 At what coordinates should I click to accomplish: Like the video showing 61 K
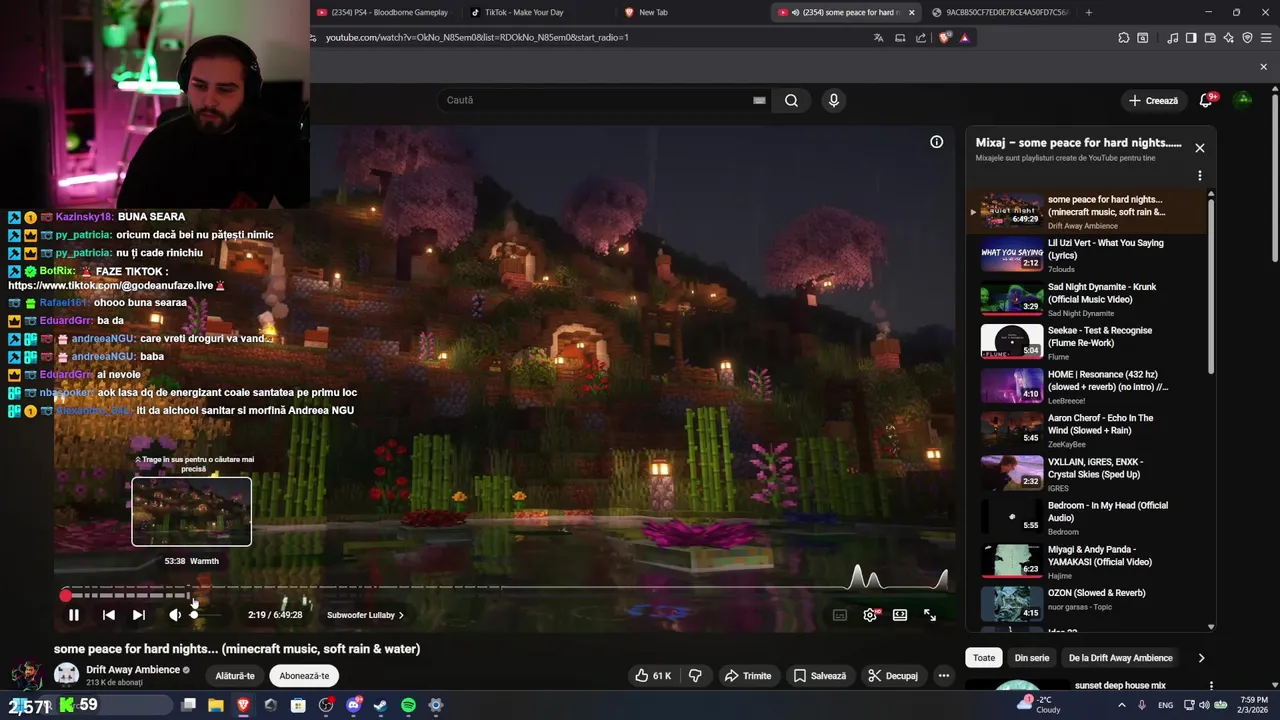[653, 676]
